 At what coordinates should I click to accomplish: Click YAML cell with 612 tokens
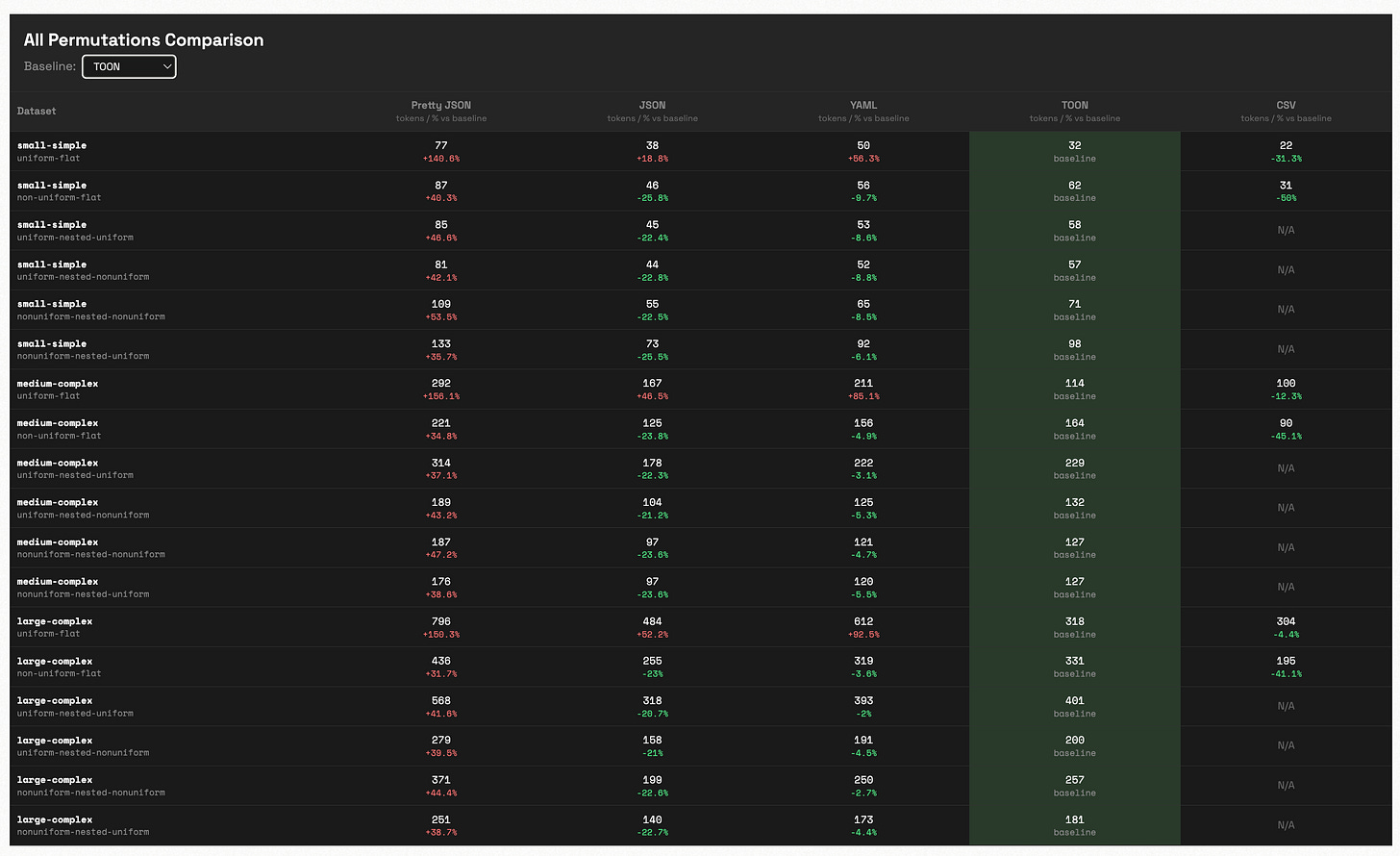(863, 627)
